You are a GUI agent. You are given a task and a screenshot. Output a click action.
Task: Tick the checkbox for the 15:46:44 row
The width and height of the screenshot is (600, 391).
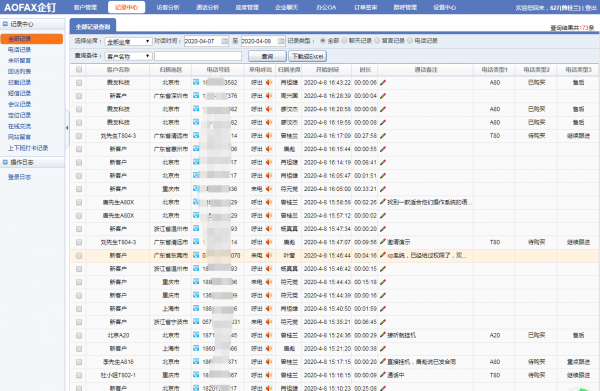point(79,256)
